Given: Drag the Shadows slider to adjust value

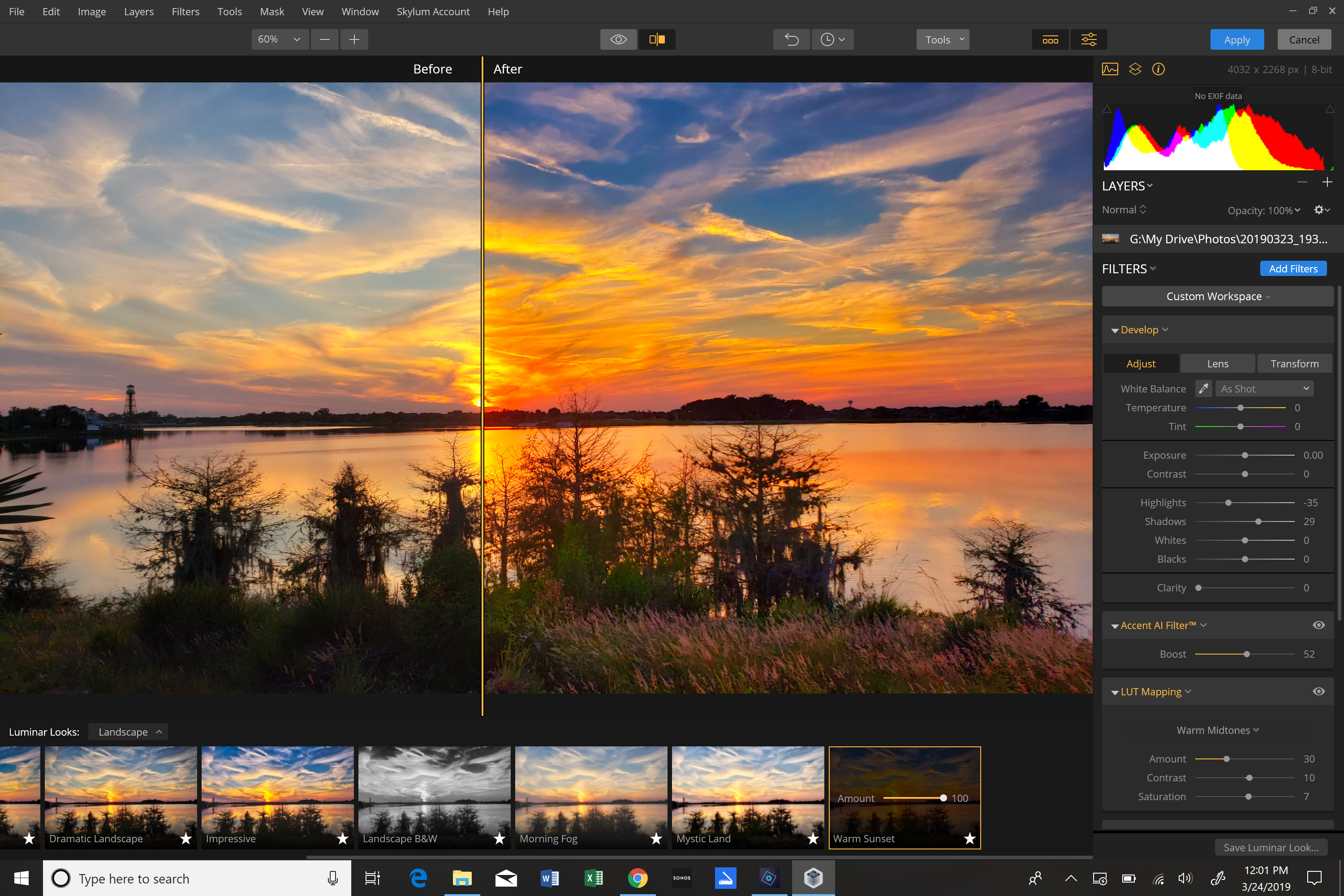Looking at the screenshot, I should tap(1258, 521).
